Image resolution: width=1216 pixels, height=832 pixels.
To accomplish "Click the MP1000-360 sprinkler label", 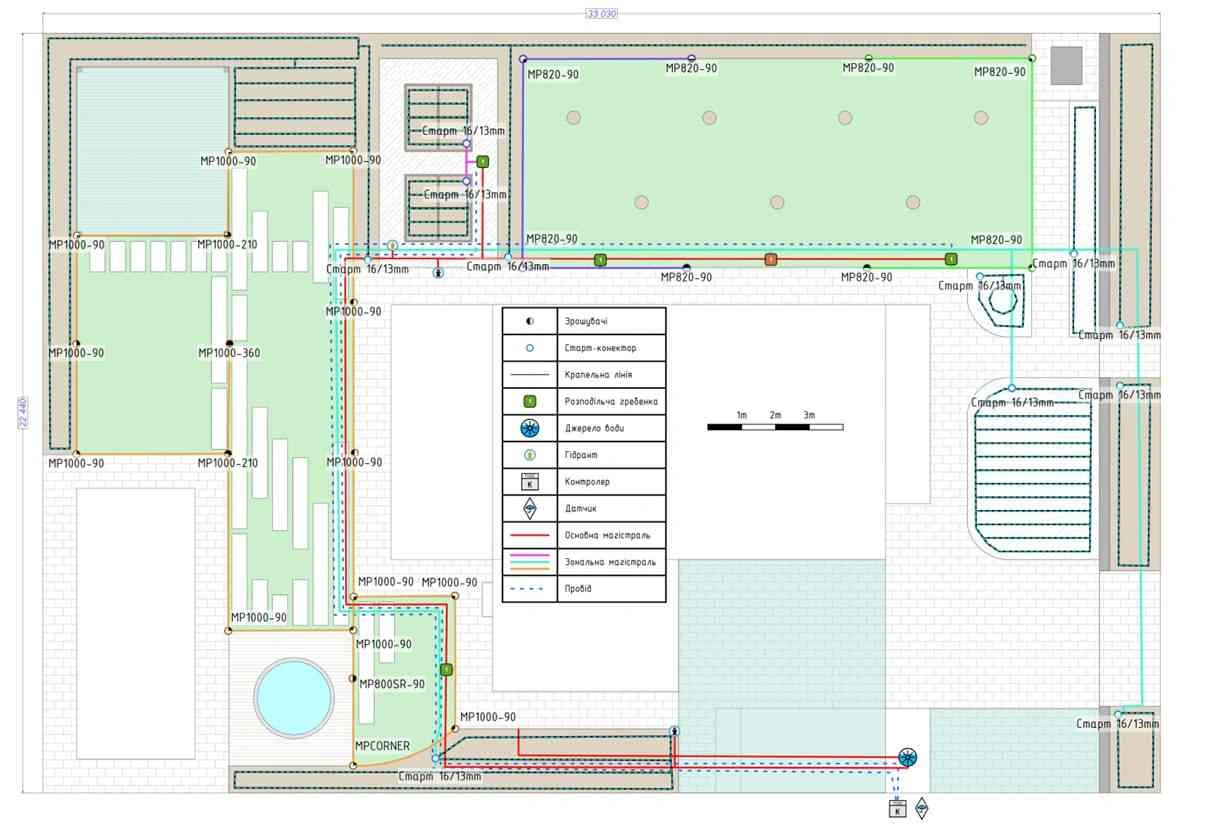I will point(228,353).
